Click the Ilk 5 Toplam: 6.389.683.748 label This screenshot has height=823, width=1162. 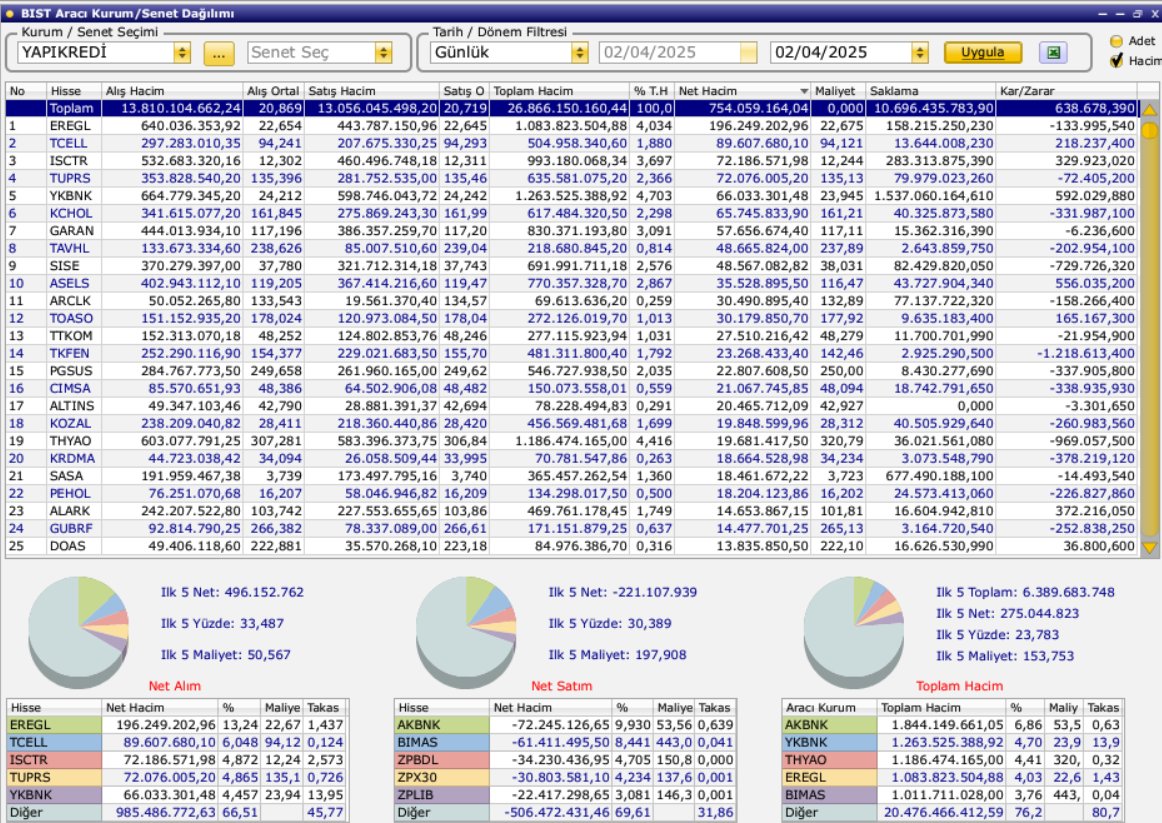pos(1025,592)
